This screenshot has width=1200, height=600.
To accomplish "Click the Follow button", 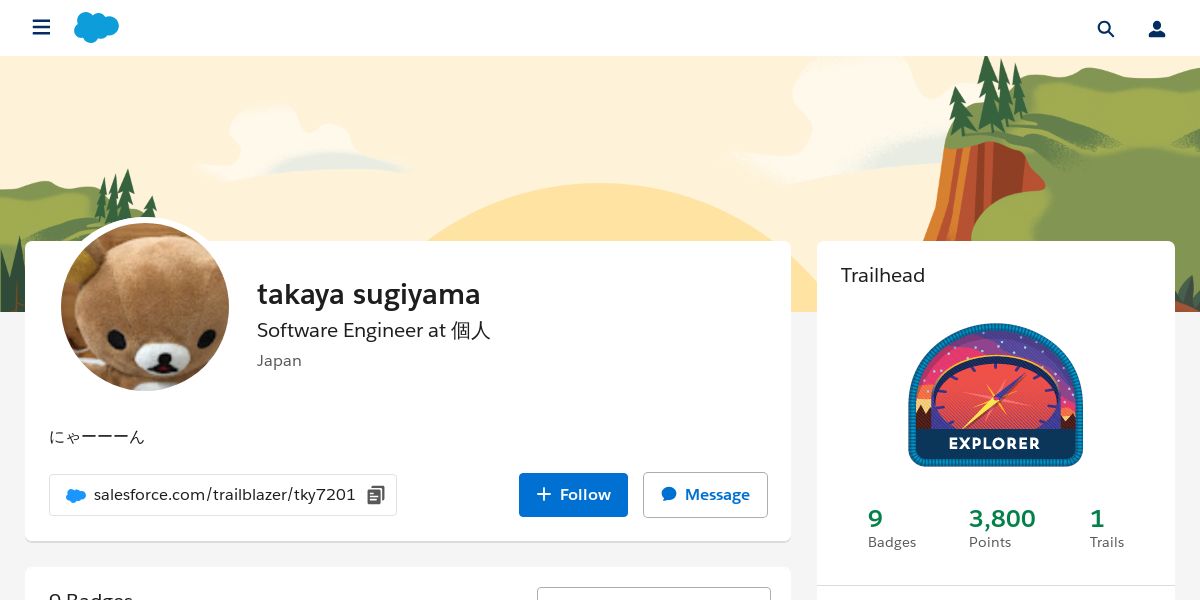I will click(573, 495).
